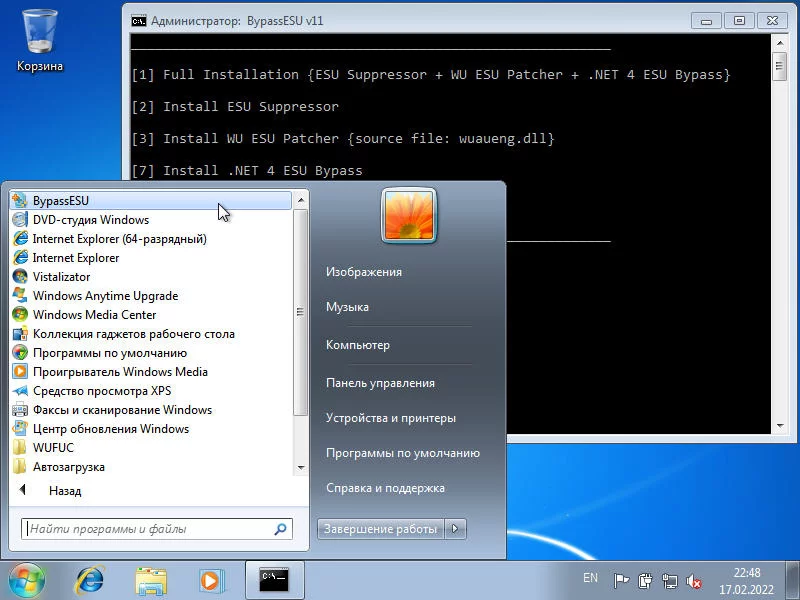The image size is (800, 600).
Task: Open Справка и поддержка
Action: click(385, 488)
